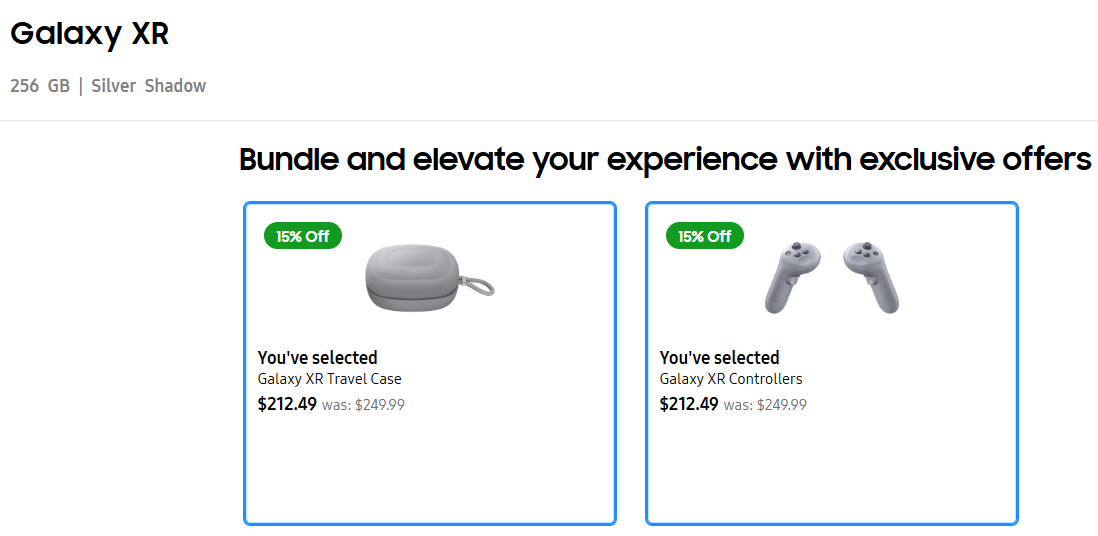
Task: Click "You've selected" on the Travel Case card
Action: pyautogui.click(x=318, y=357)
